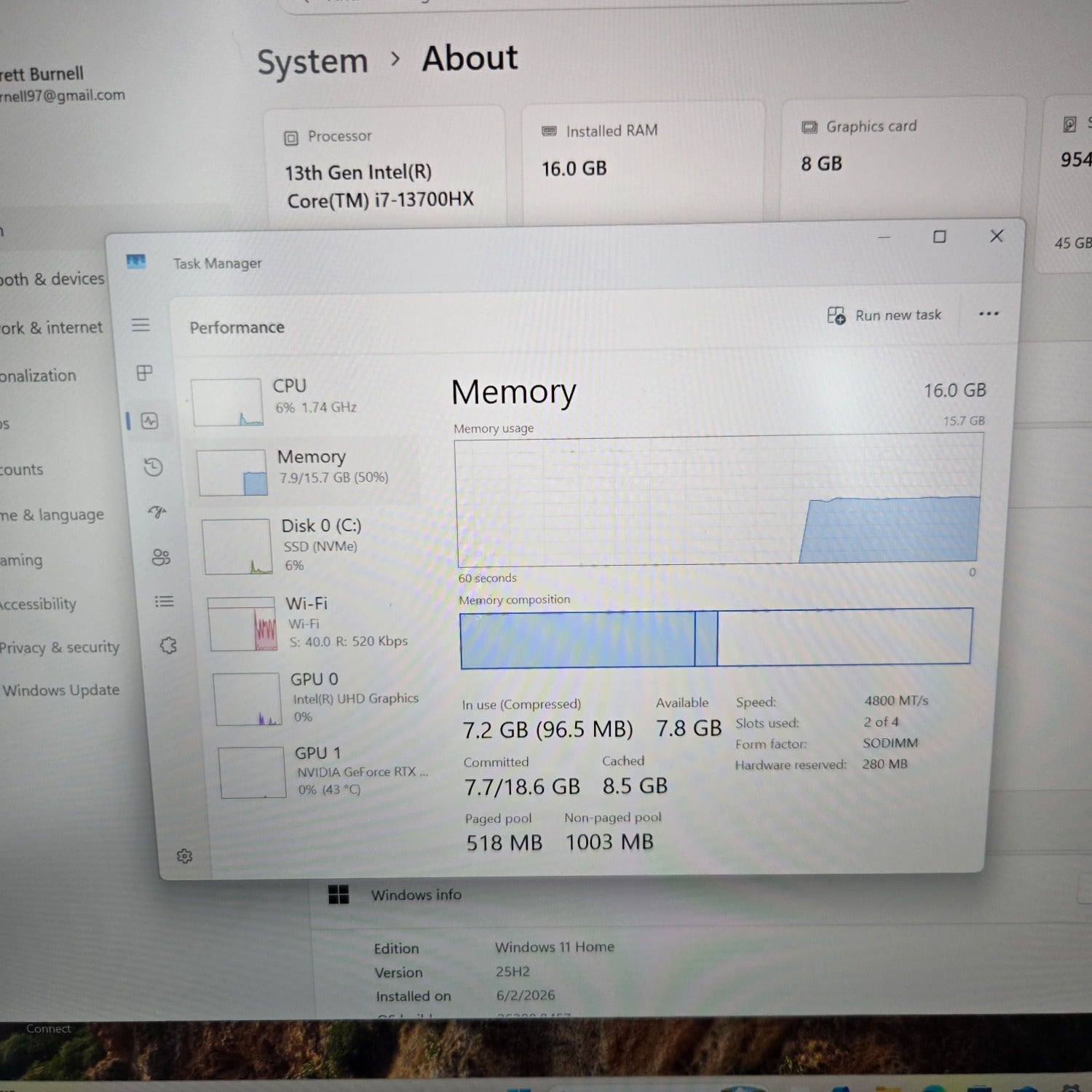Open the Services puzzle icon in Task Manager
The width and height of the screenshot is (1092, 1092).
tap(169, 646)
